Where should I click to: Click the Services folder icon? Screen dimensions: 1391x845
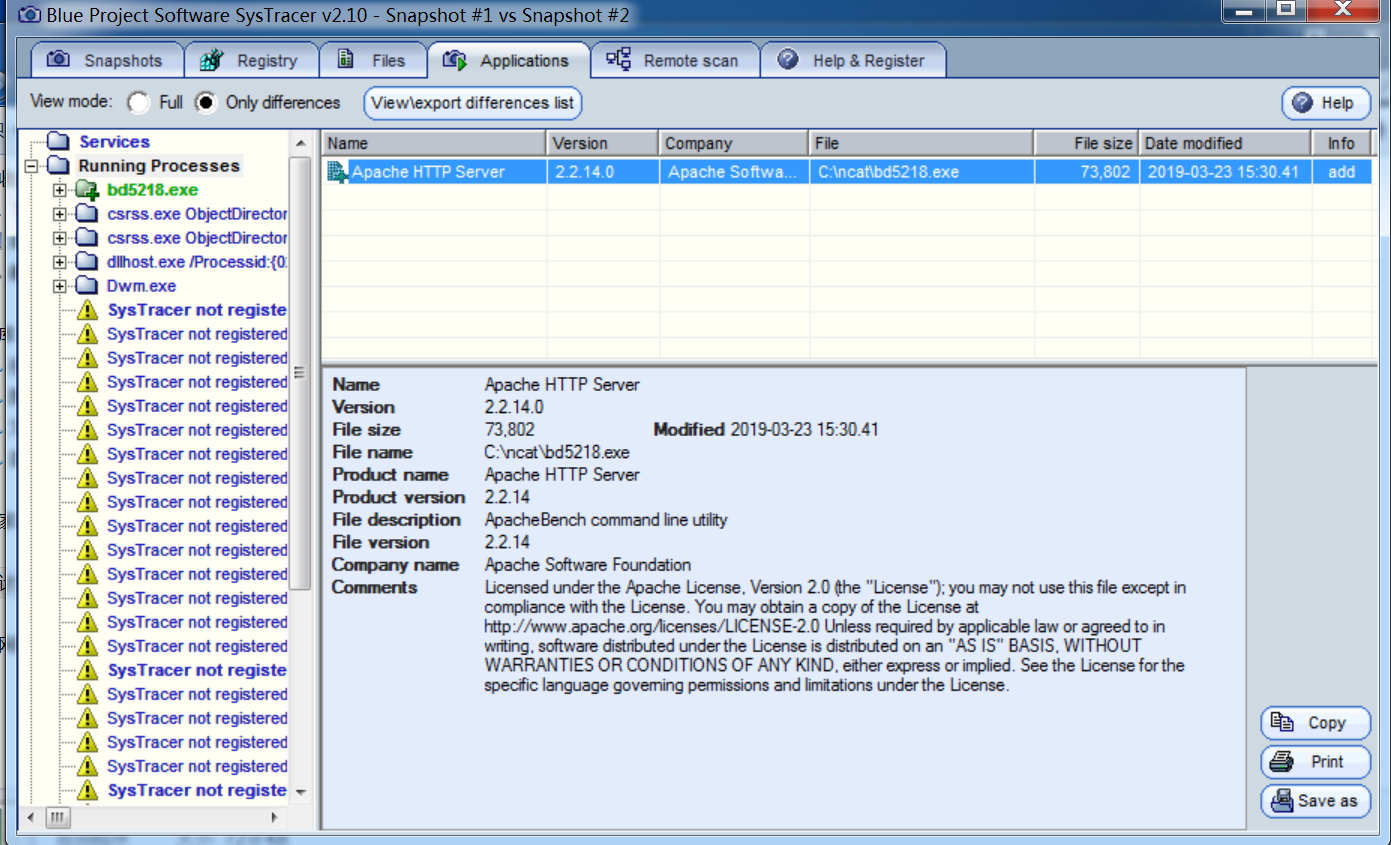point(59,142)
